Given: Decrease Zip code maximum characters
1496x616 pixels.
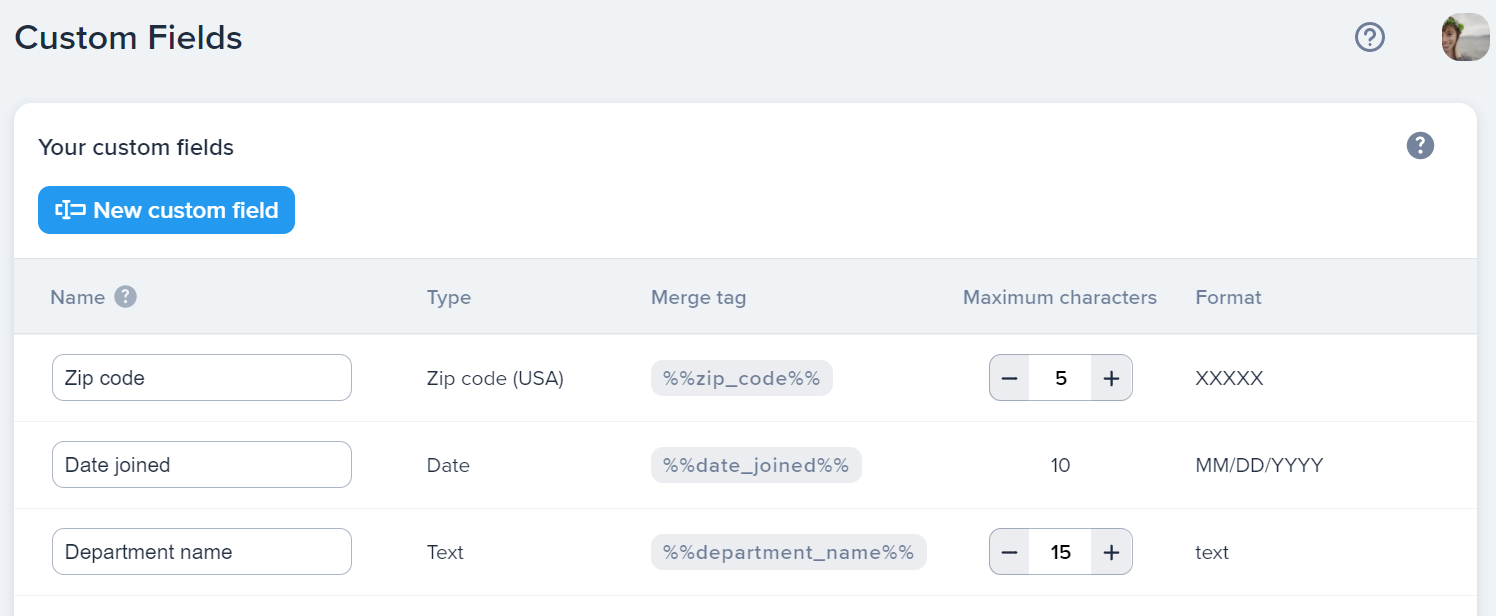Looking at the screenshot, I should tap(1009, 378).
